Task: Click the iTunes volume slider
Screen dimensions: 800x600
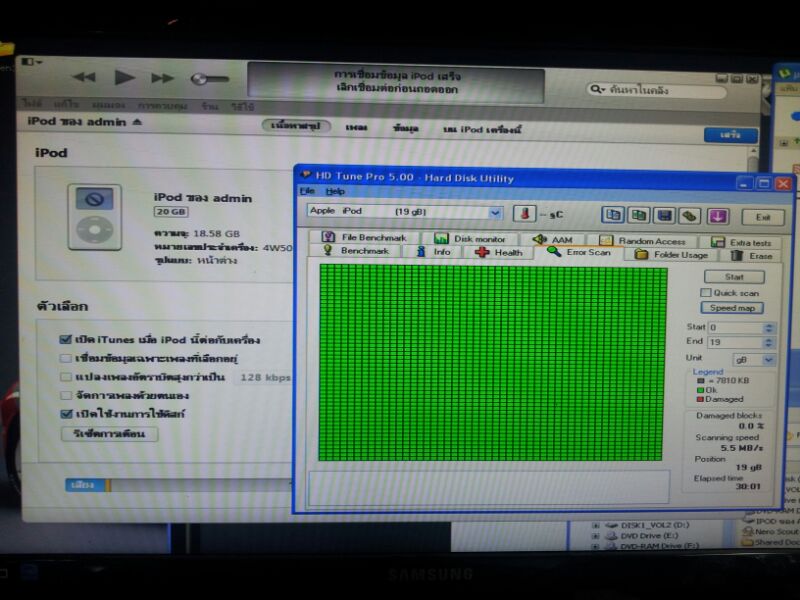Action: coord(211,78)
